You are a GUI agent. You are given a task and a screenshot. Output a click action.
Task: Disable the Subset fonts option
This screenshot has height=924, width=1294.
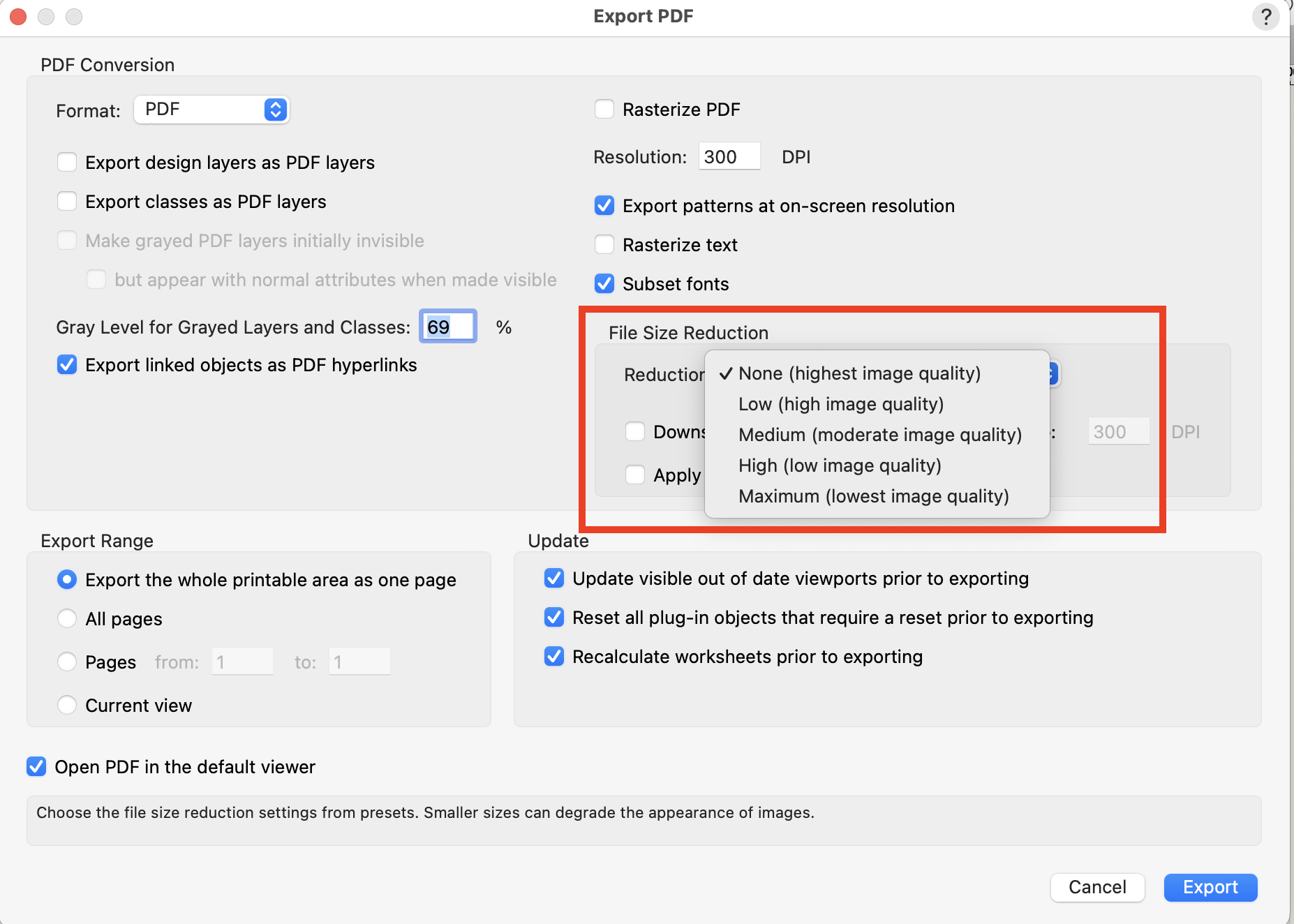(604, 284)
